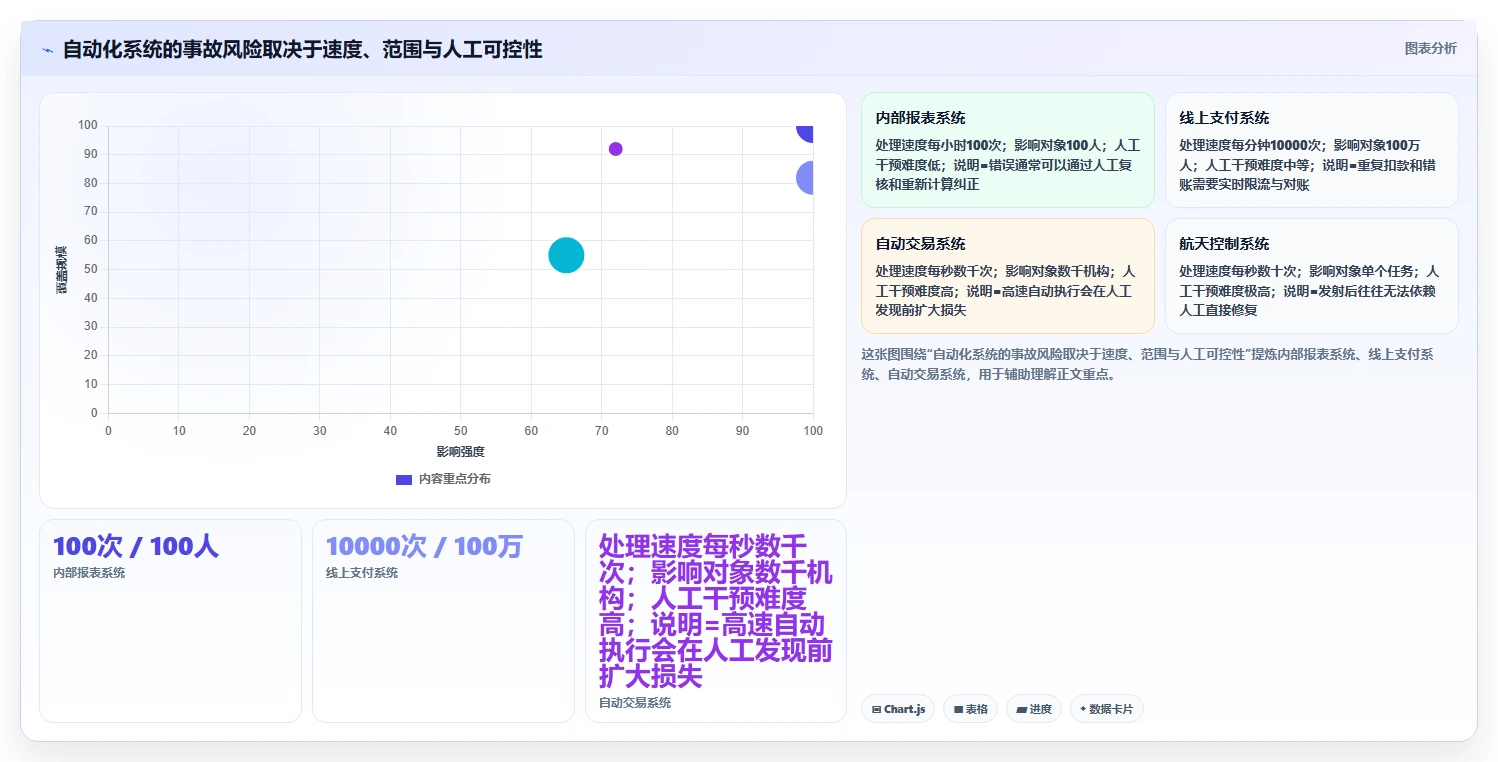1498x762 pixels.
Task: Click the 线上支付系统 heading in the top-right card
Action: [x=1224, y=118]
